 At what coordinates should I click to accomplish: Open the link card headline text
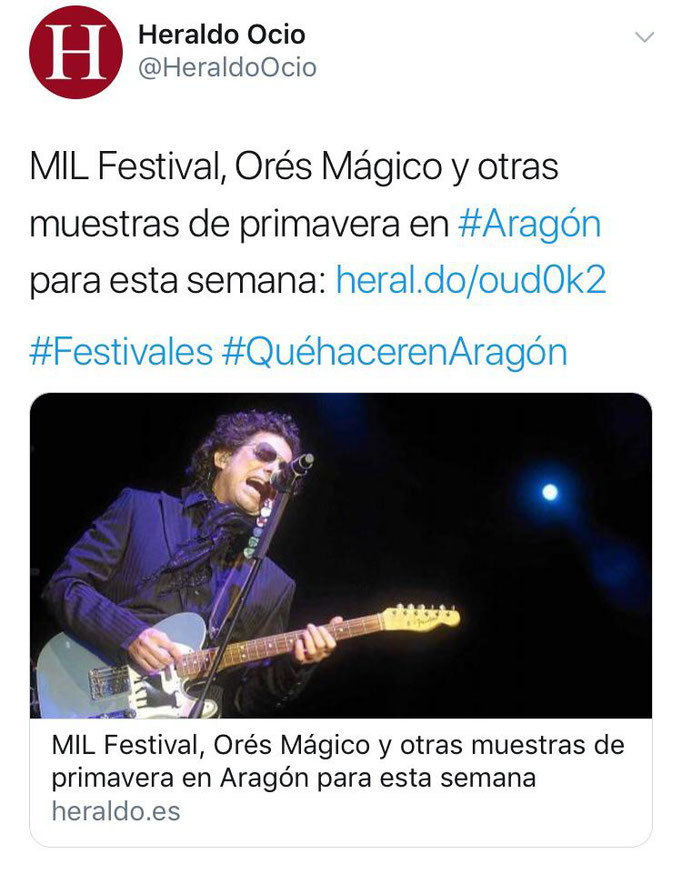(x=338, y=761)
